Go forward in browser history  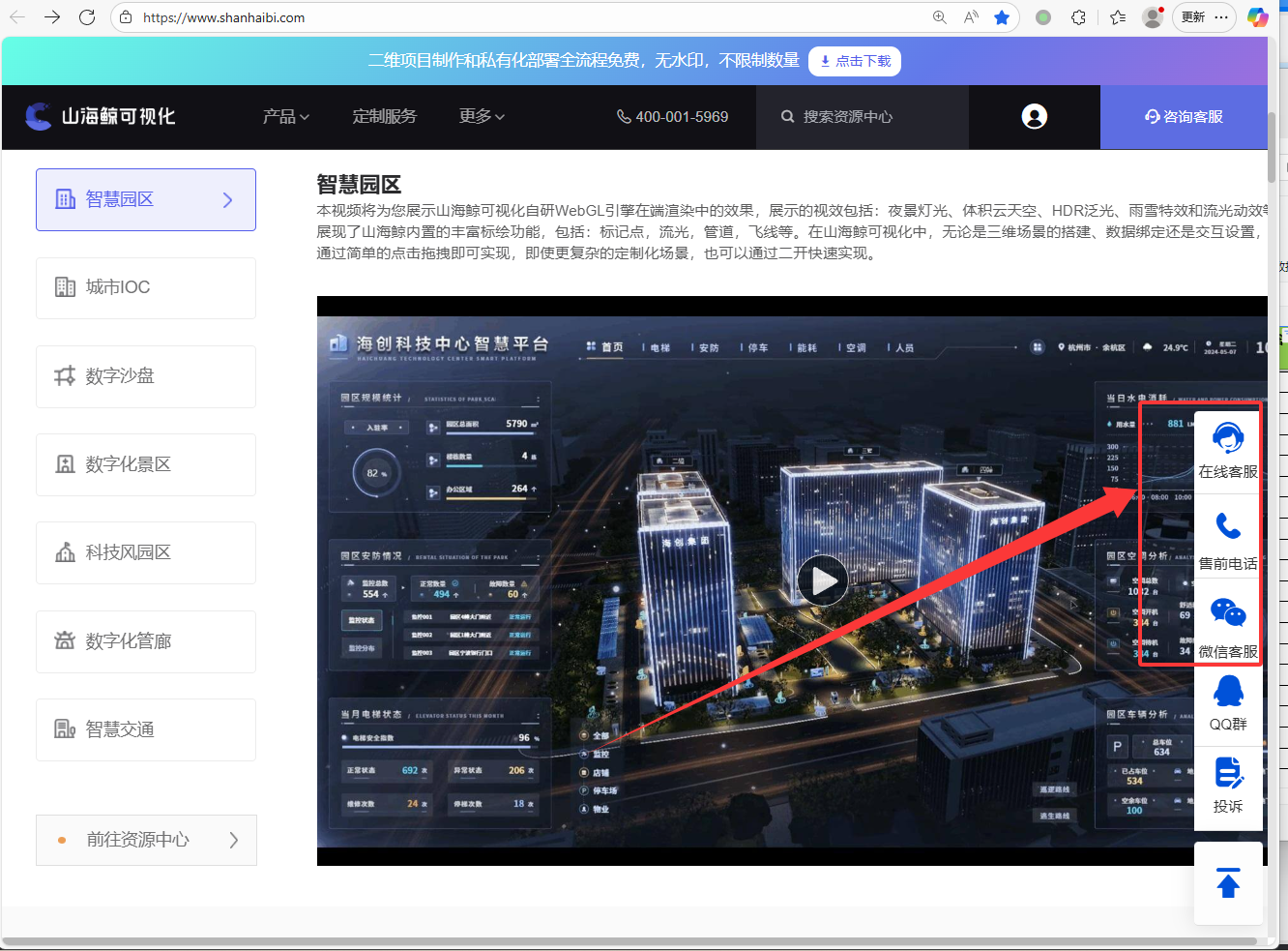52,17
